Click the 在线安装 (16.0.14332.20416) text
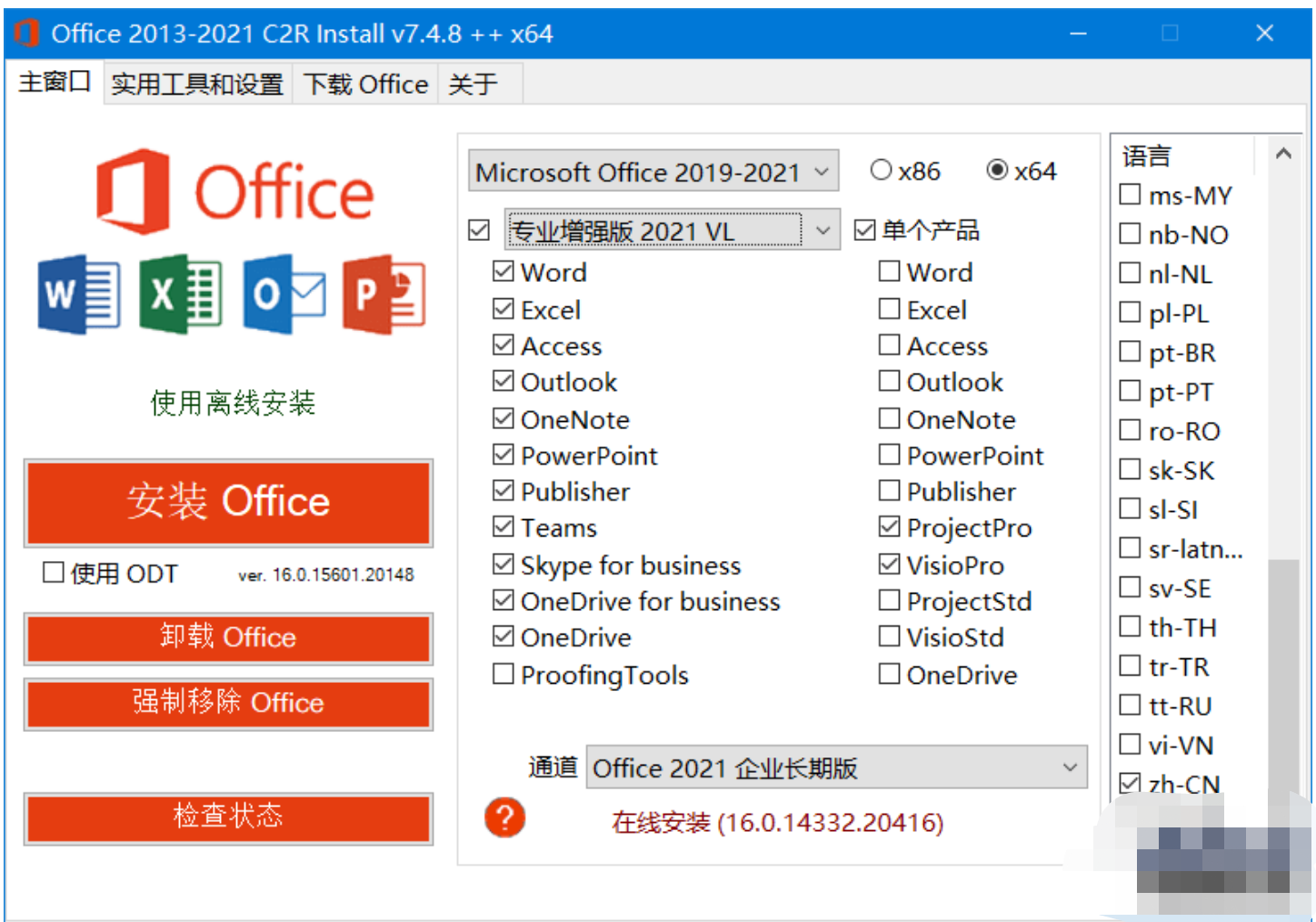The width and height of the screenshot is (1316, 922). coord(778,822)
